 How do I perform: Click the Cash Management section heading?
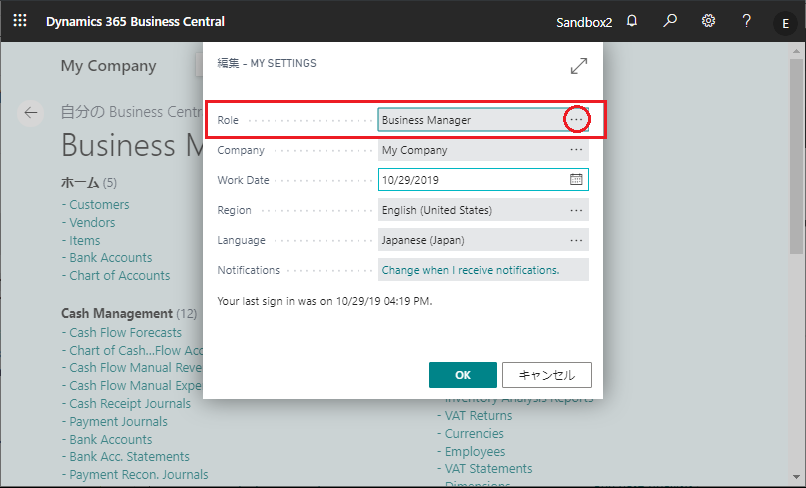pos(129,313)
